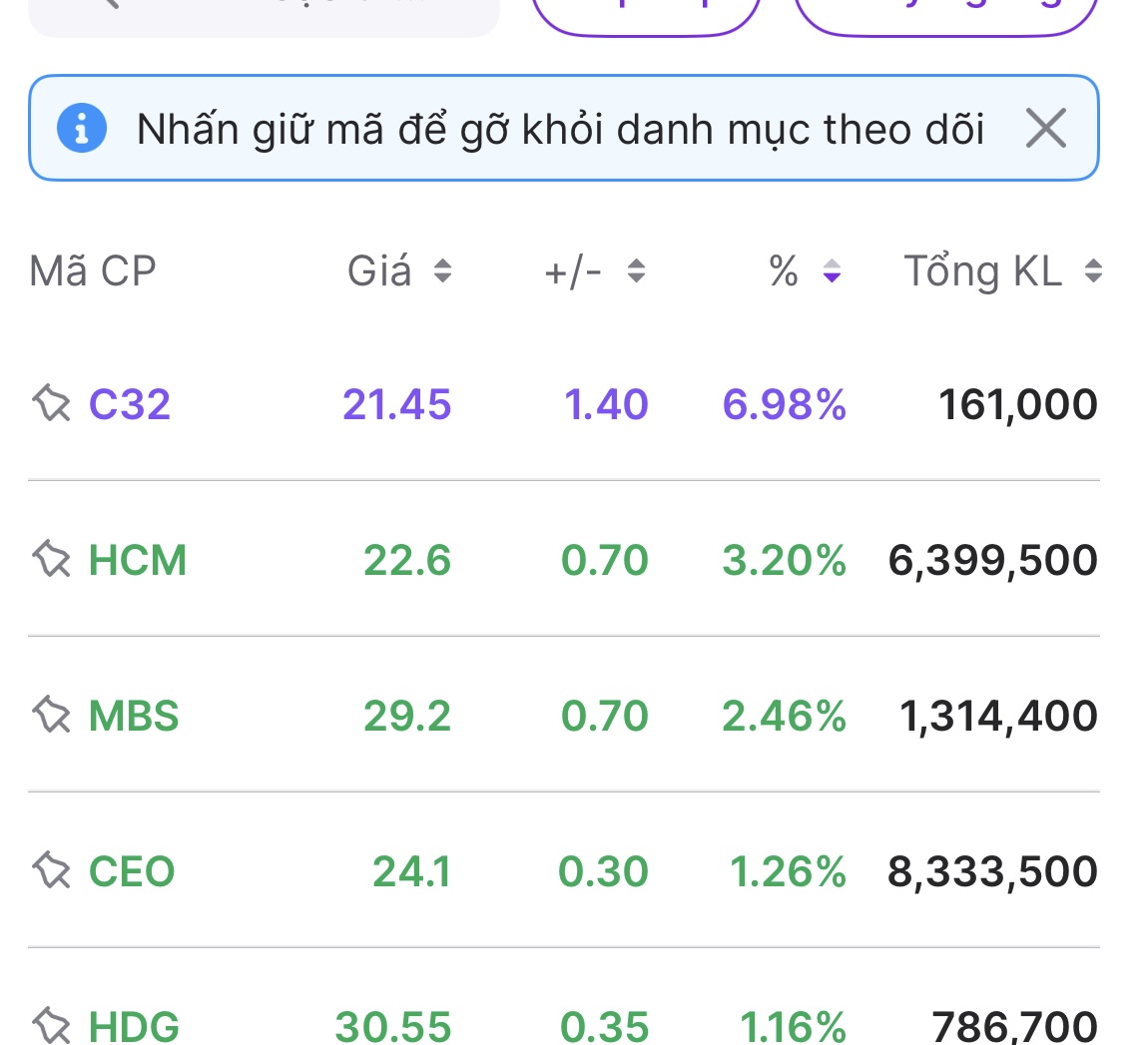Click the HCM total volume 6,399,500
The width and height of the screenshot is (1148, 1045).
(x=992, y=560)
